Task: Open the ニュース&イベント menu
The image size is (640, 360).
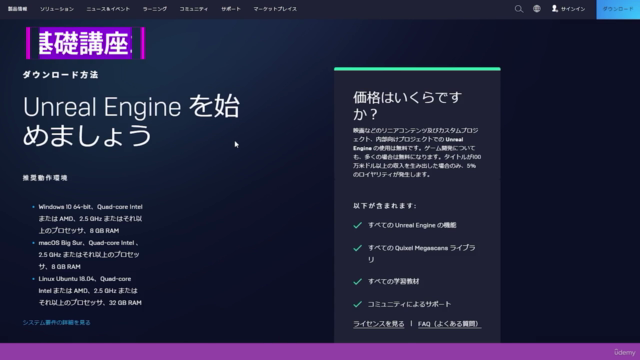Action: [x=108, y=9]
